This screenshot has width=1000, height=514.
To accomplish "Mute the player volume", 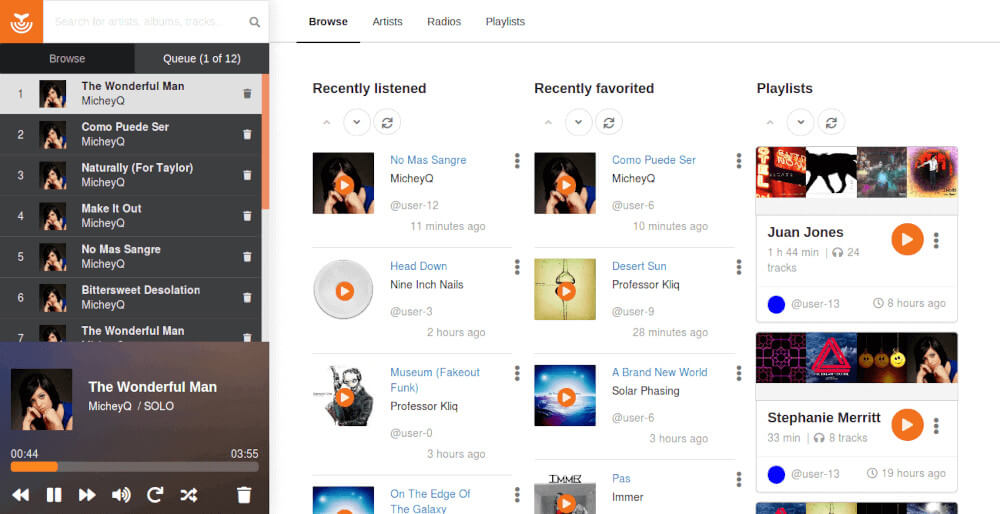I will pos(121,495).
